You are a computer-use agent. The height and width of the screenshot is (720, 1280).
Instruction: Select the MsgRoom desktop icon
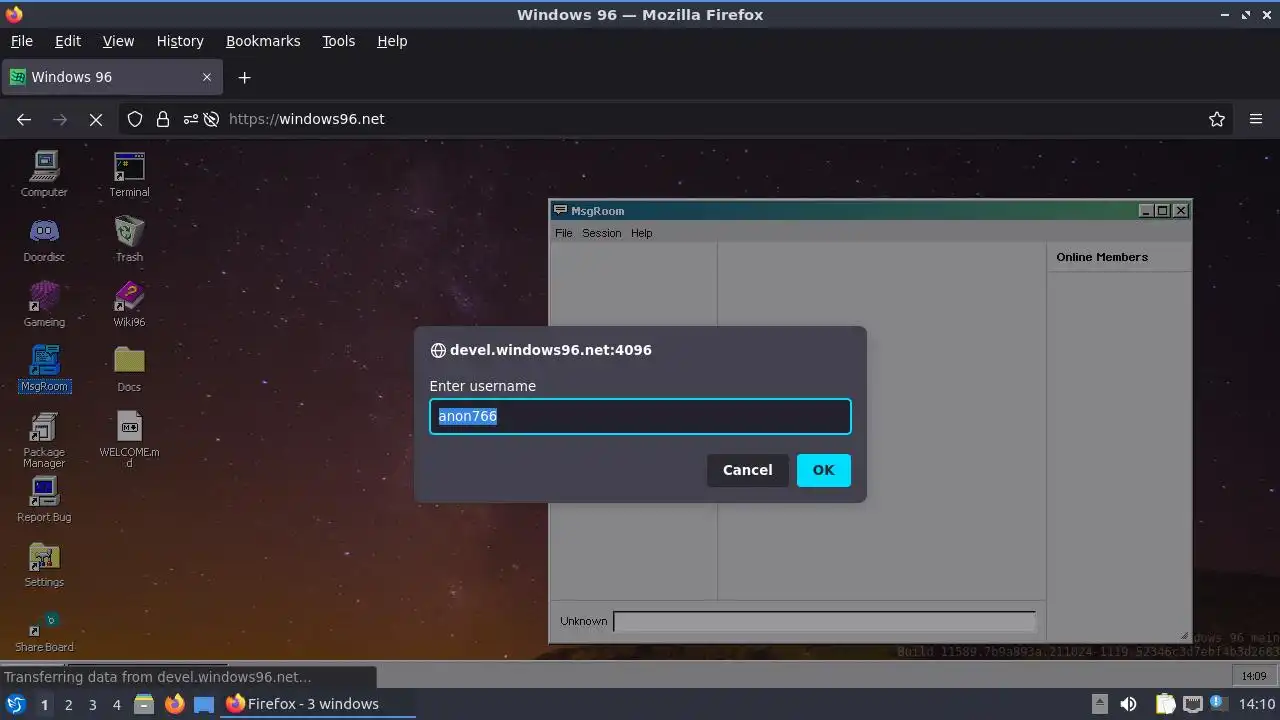[44, 369]
